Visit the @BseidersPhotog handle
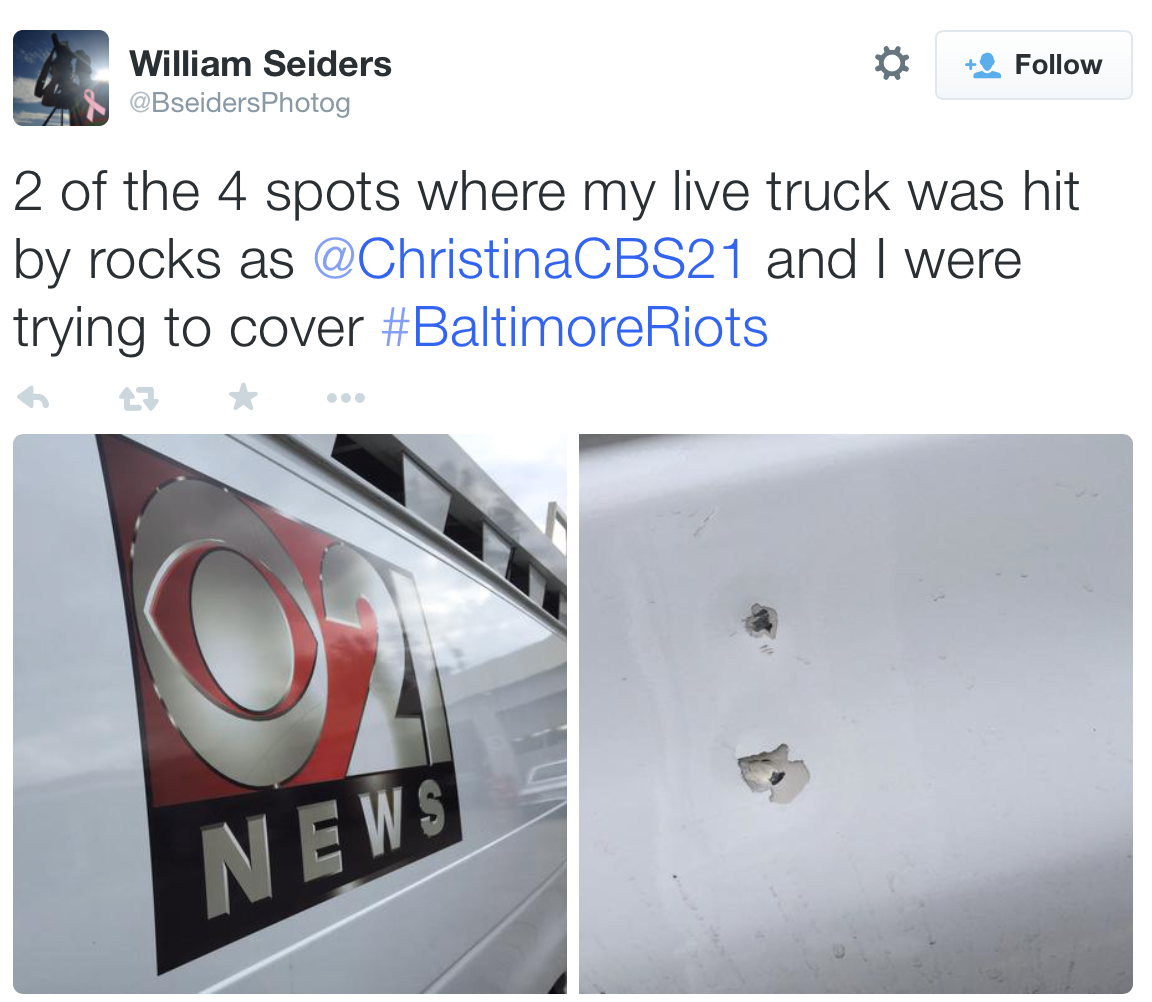The image size is (1152, 1002). coord(240,103)
